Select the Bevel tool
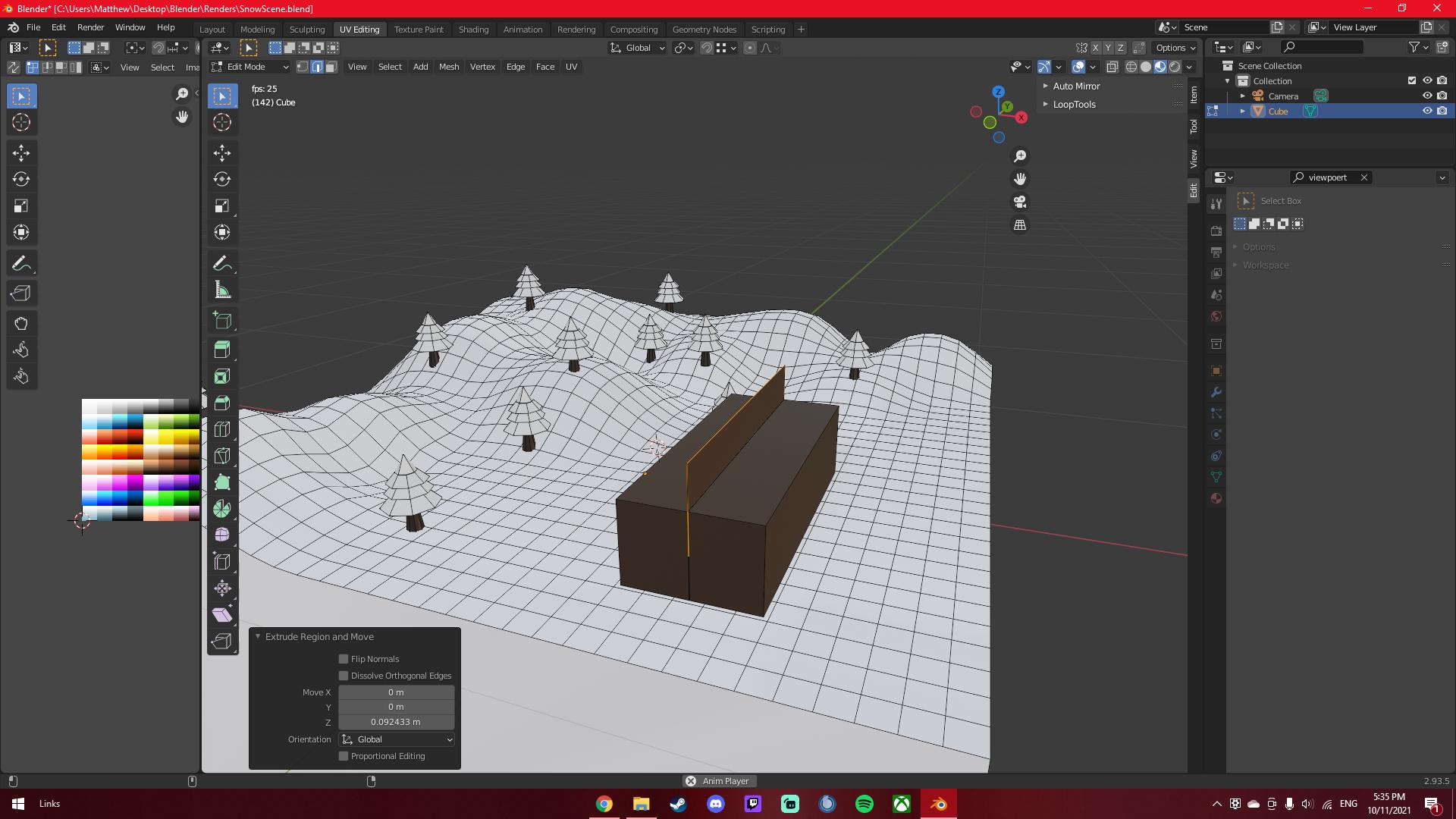Image resolution: width=1456 pixels, height=819 pixels. [x=222, y=403]
